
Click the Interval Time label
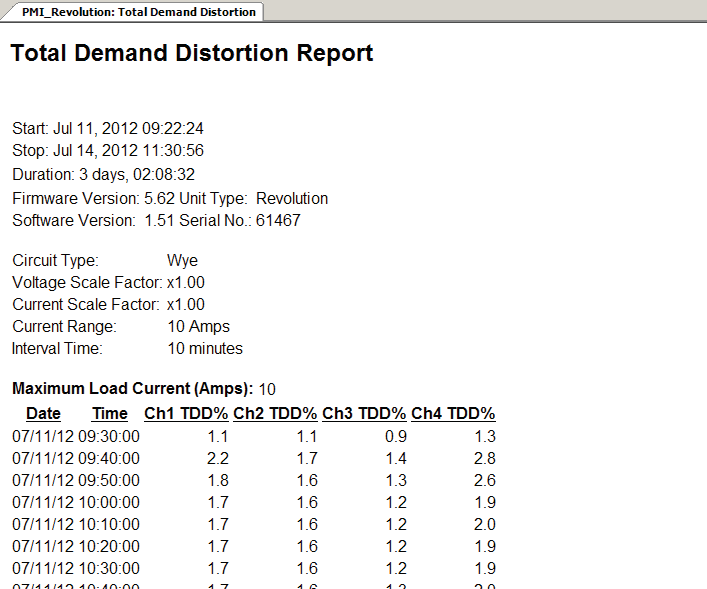(x=57, y=349)
